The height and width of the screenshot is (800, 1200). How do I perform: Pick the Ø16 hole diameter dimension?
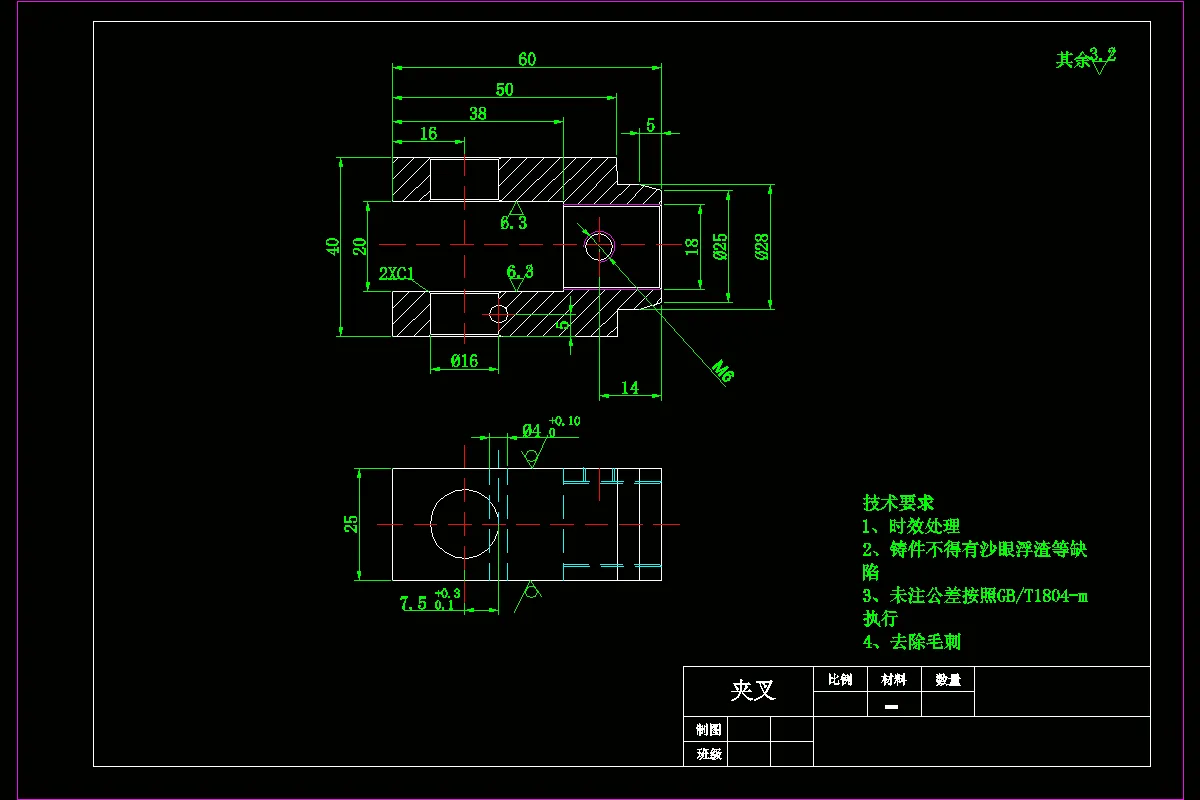[x=464, y=361]
